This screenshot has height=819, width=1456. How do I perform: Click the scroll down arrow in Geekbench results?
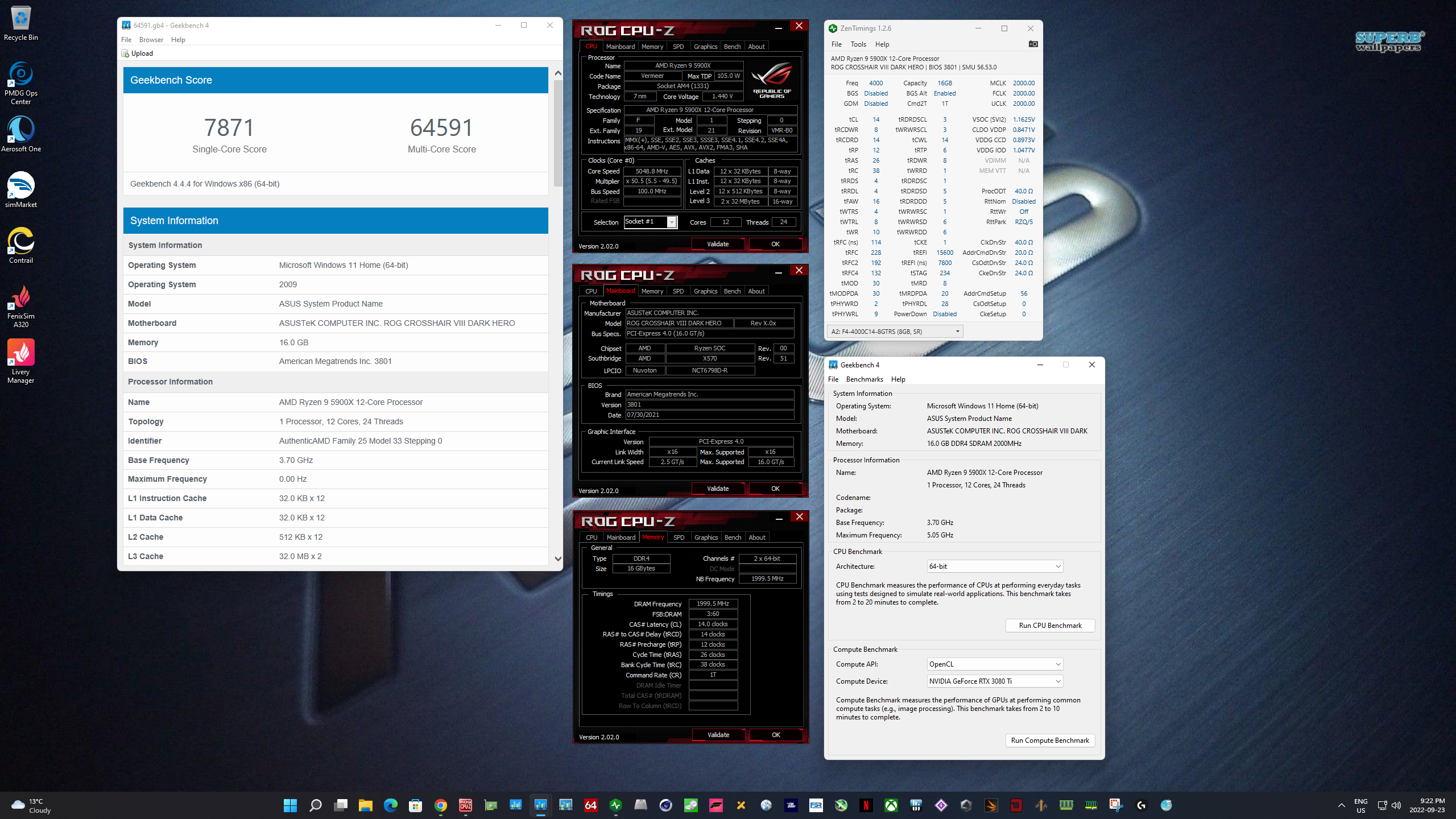tap(558, 559)
